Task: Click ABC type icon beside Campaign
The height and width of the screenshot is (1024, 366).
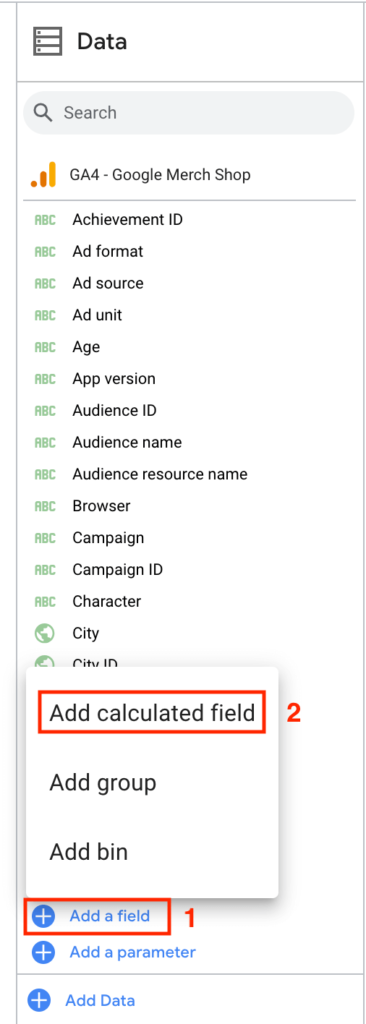Action: (45, 538)
